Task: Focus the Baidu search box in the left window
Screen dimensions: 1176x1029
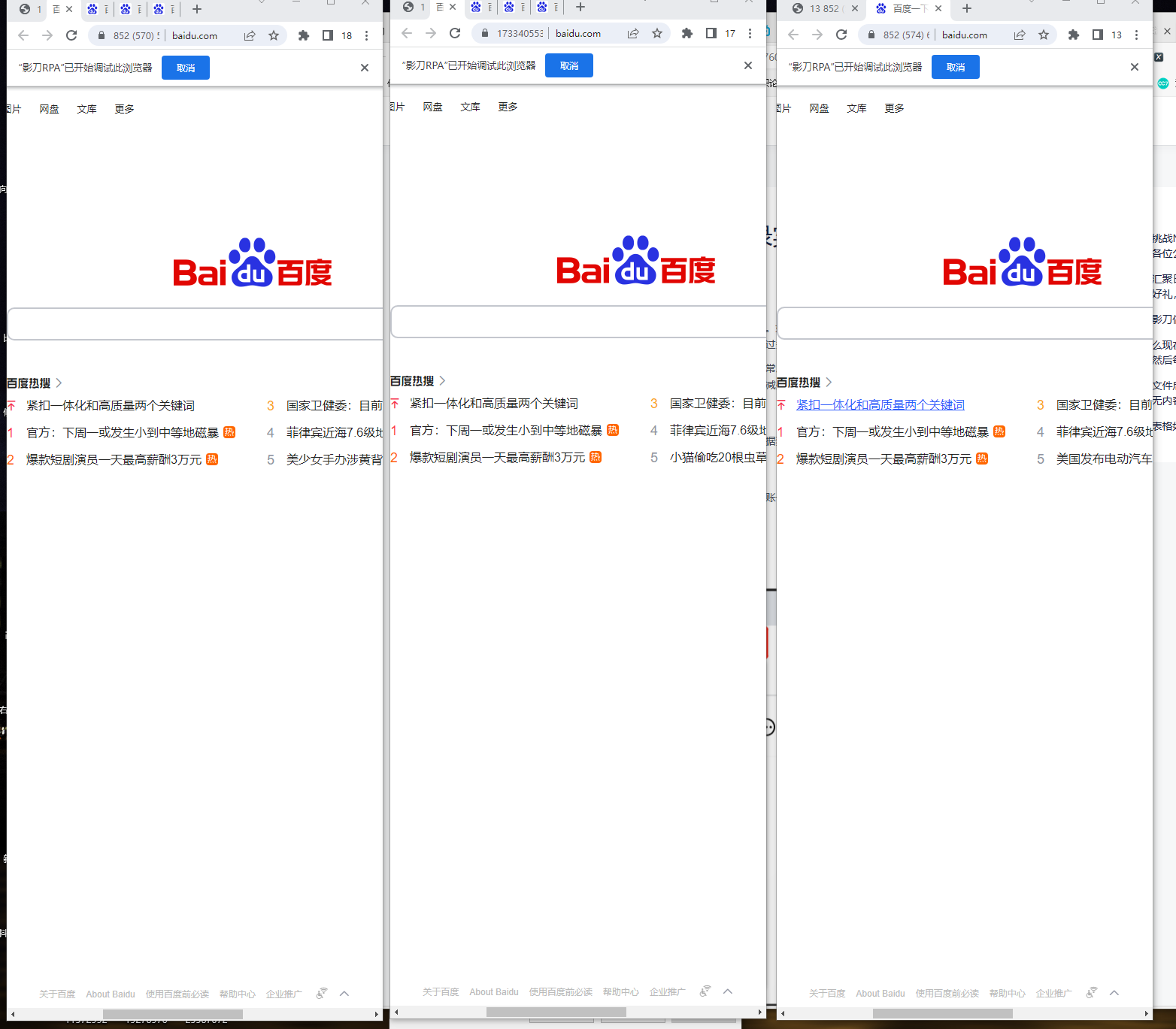Action: coord(195,324)
